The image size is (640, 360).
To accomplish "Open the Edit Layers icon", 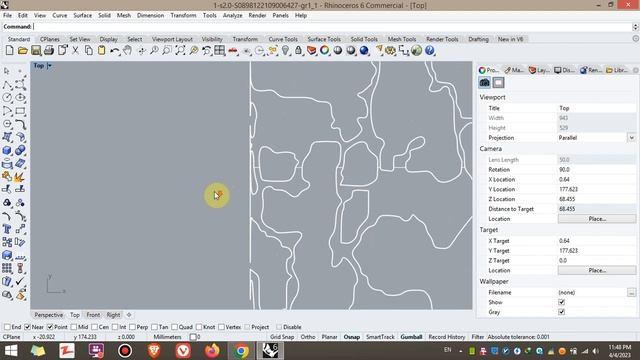I will 311,50.
